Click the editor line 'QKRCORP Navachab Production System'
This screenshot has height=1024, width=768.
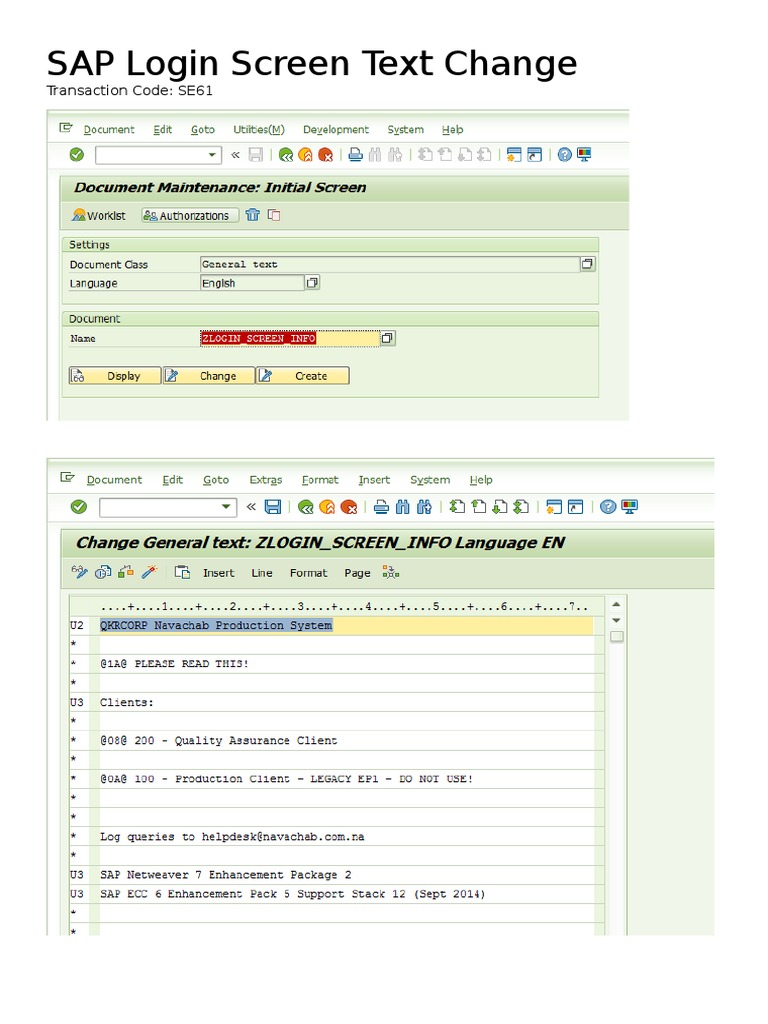346,626
